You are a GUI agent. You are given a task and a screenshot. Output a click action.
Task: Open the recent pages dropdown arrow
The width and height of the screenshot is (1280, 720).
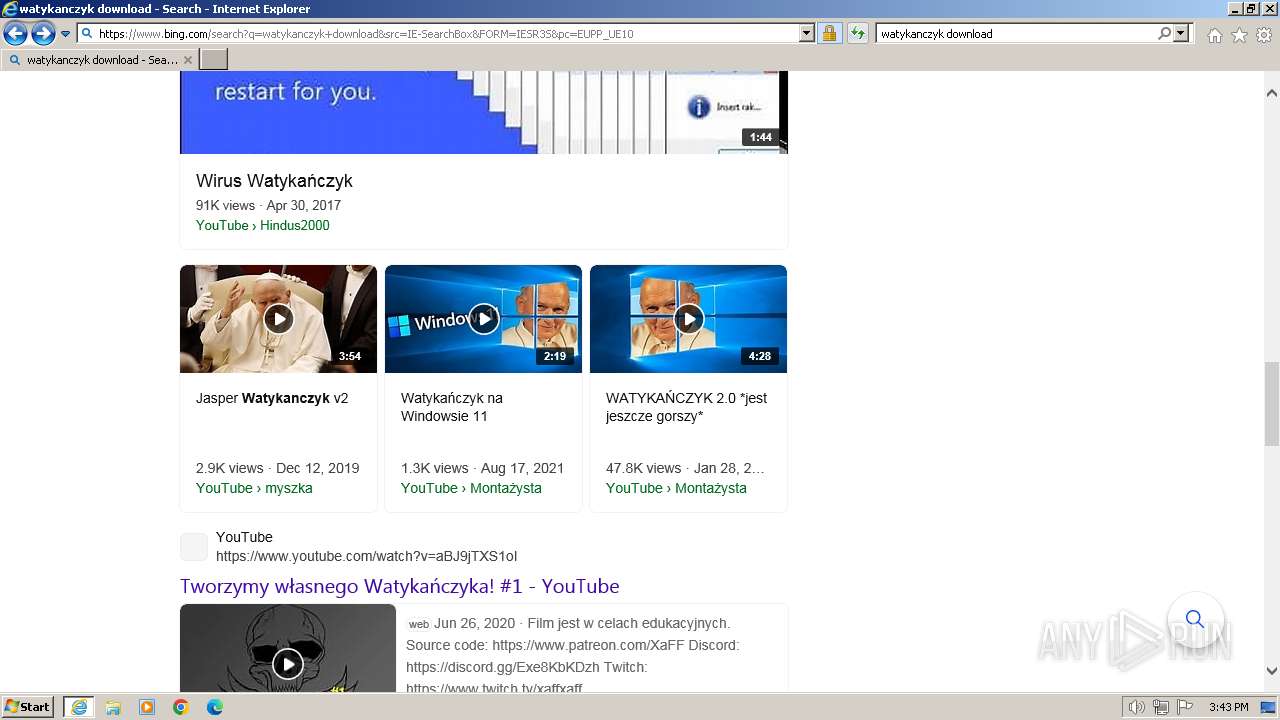coord(66,34)
